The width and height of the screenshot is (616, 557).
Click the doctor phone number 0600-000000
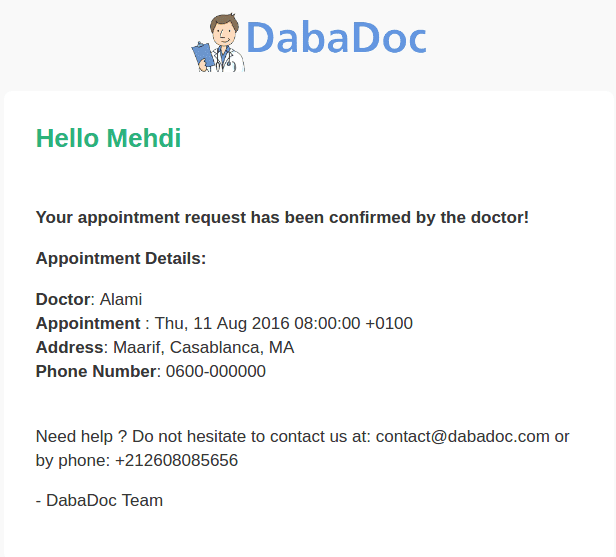pyautogui.click(x=216, y=371)
